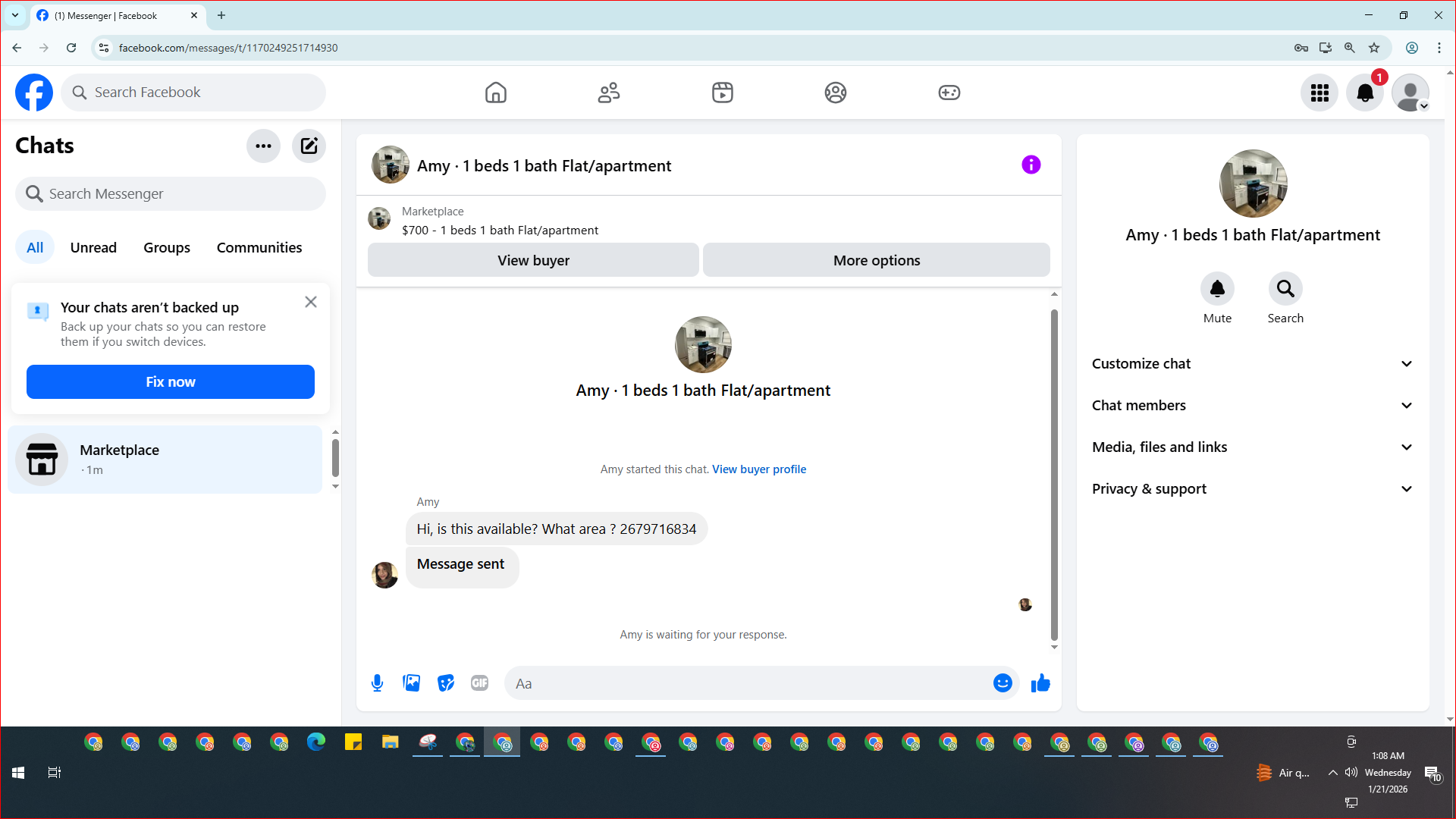Open the Windows Start menu
This screenshot has width=1456, height=819.
(x=18, y=773)
